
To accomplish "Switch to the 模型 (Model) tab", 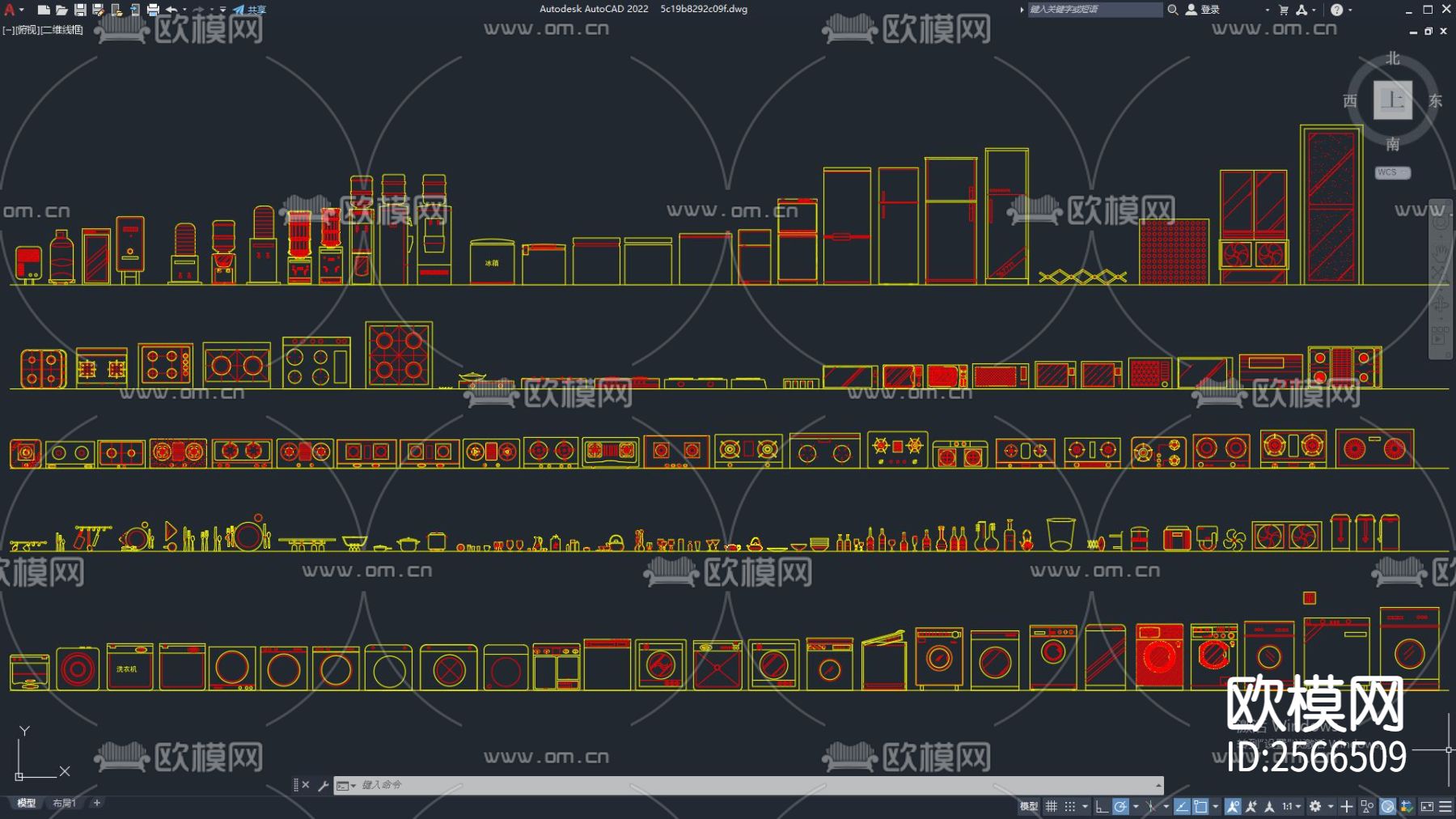I will 27,803.
